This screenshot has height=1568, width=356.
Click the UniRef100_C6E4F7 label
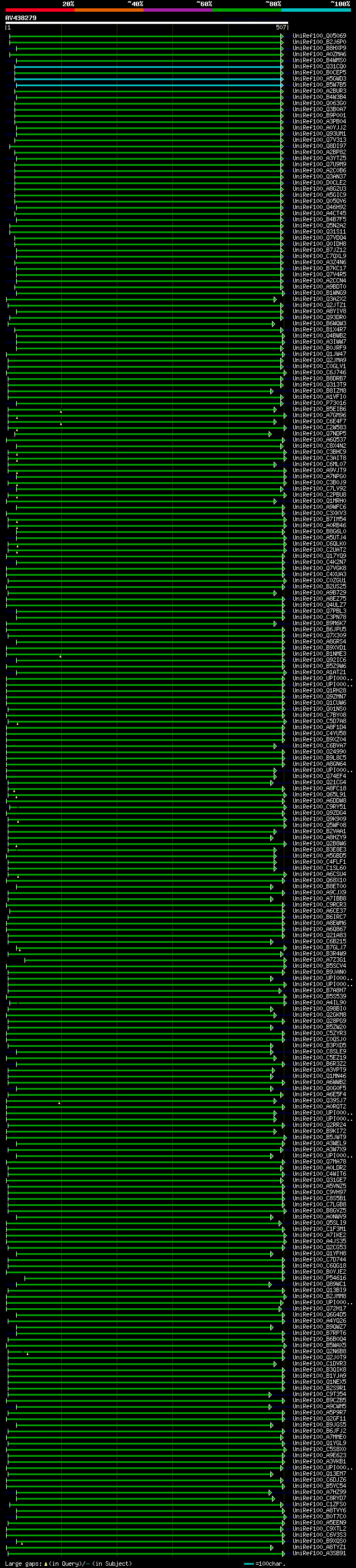pos(319,421)
